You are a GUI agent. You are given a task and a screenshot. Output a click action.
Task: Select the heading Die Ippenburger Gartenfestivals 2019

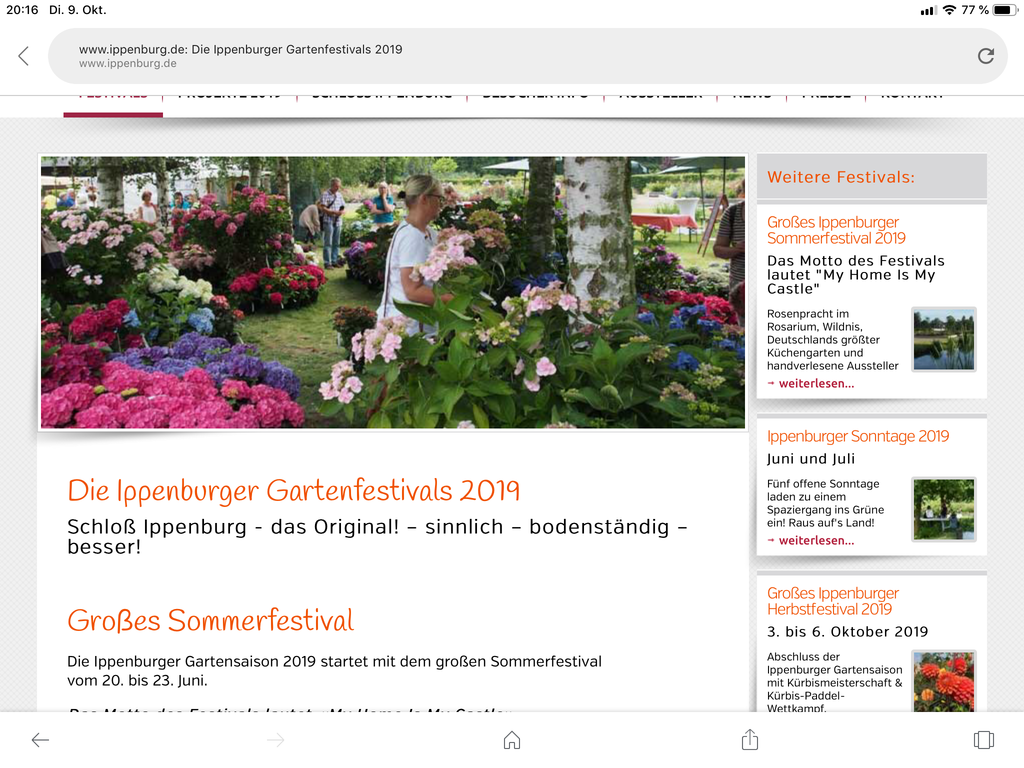[293, 491]
